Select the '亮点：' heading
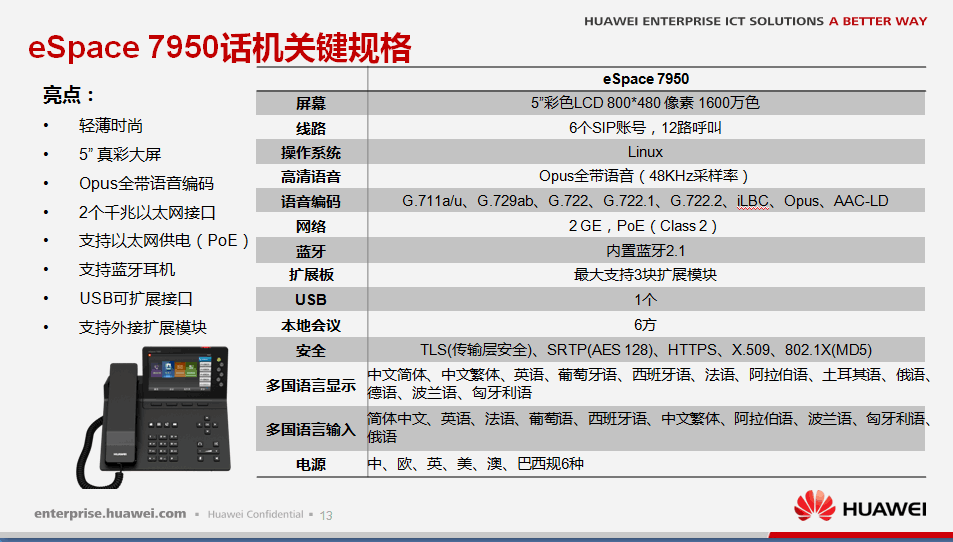 pos(69,95)
